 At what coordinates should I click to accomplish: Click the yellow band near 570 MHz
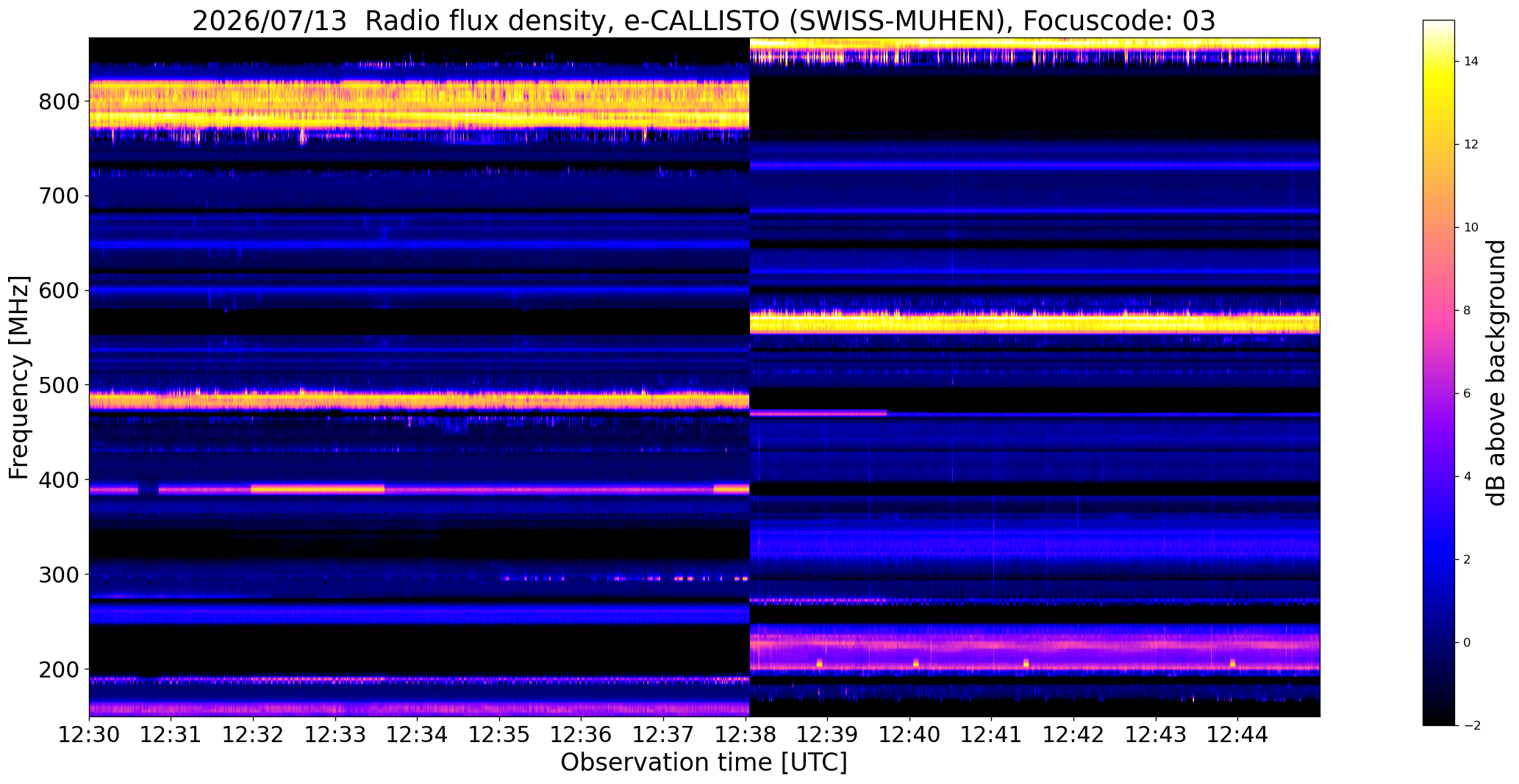coord(1034,322)
